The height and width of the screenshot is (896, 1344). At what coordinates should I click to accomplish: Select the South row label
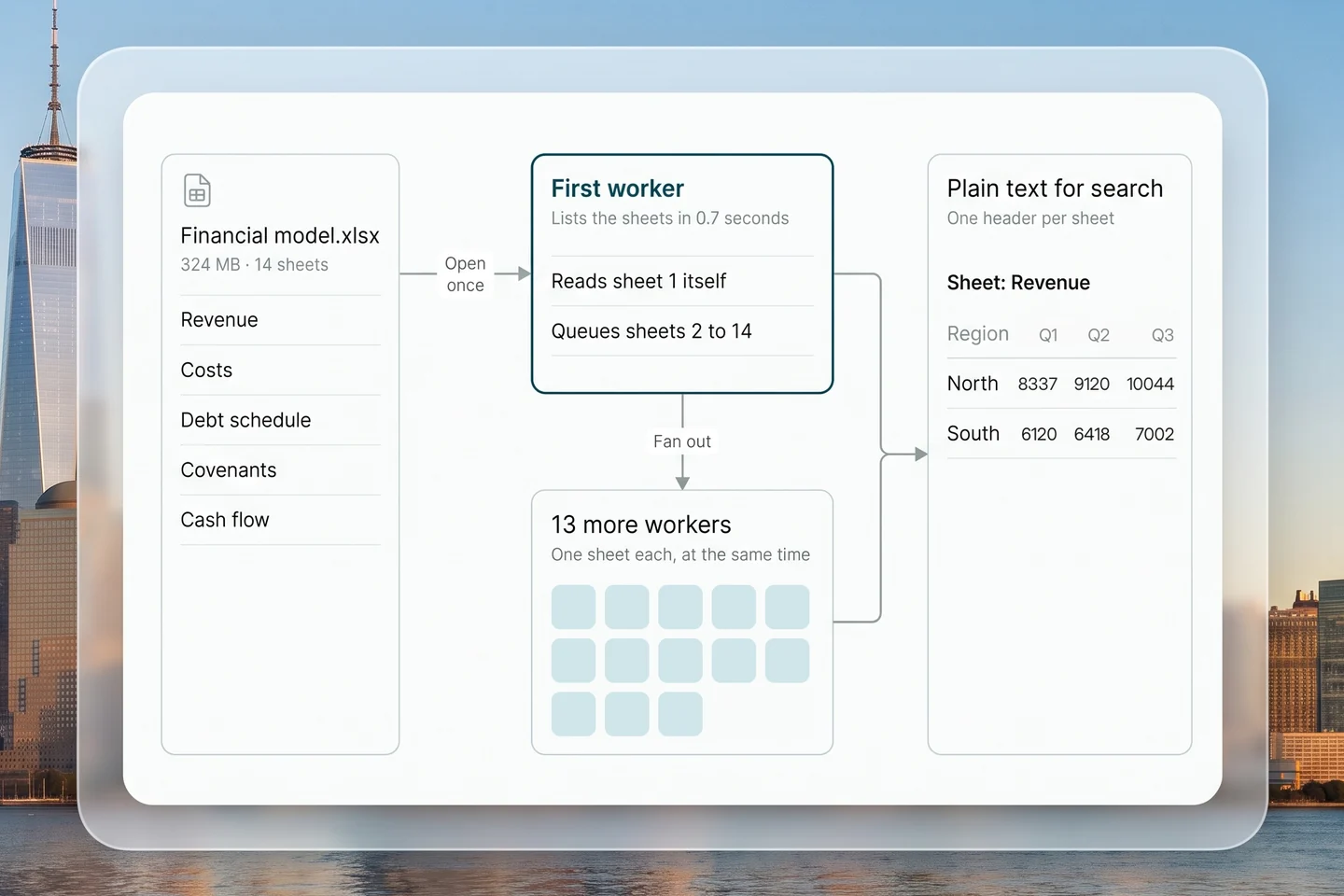click(x=973, y=434)
